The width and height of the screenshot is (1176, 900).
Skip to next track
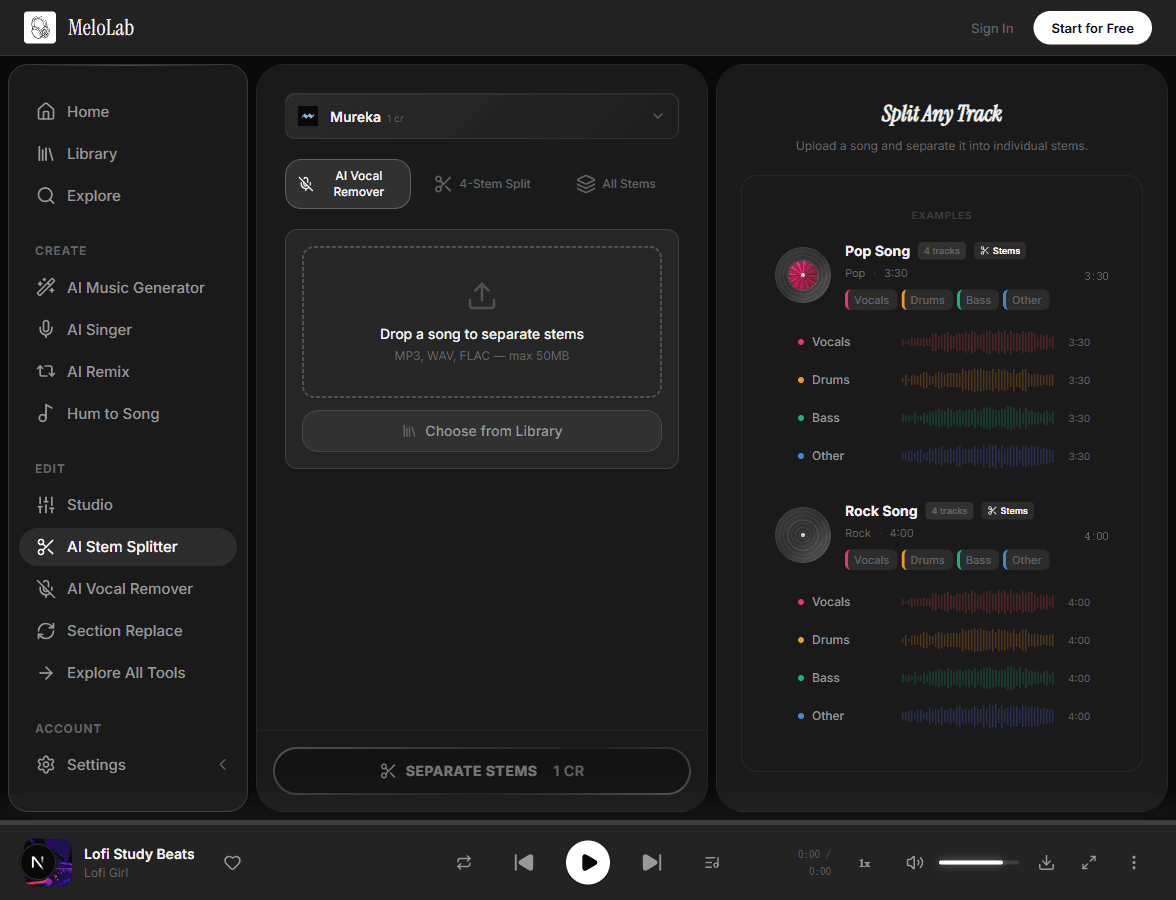pyautogui.click(x=652, y=862)
